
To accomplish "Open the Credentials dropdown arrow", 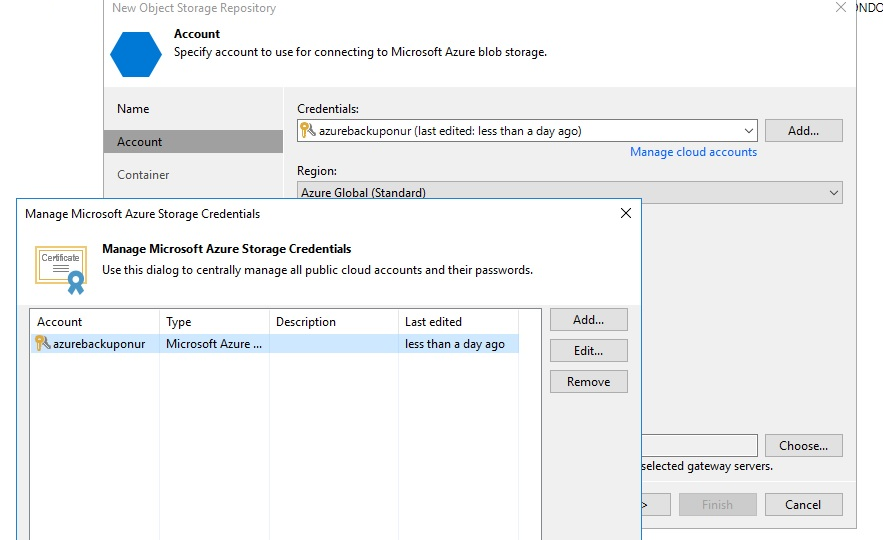I will tap(748, 131).
